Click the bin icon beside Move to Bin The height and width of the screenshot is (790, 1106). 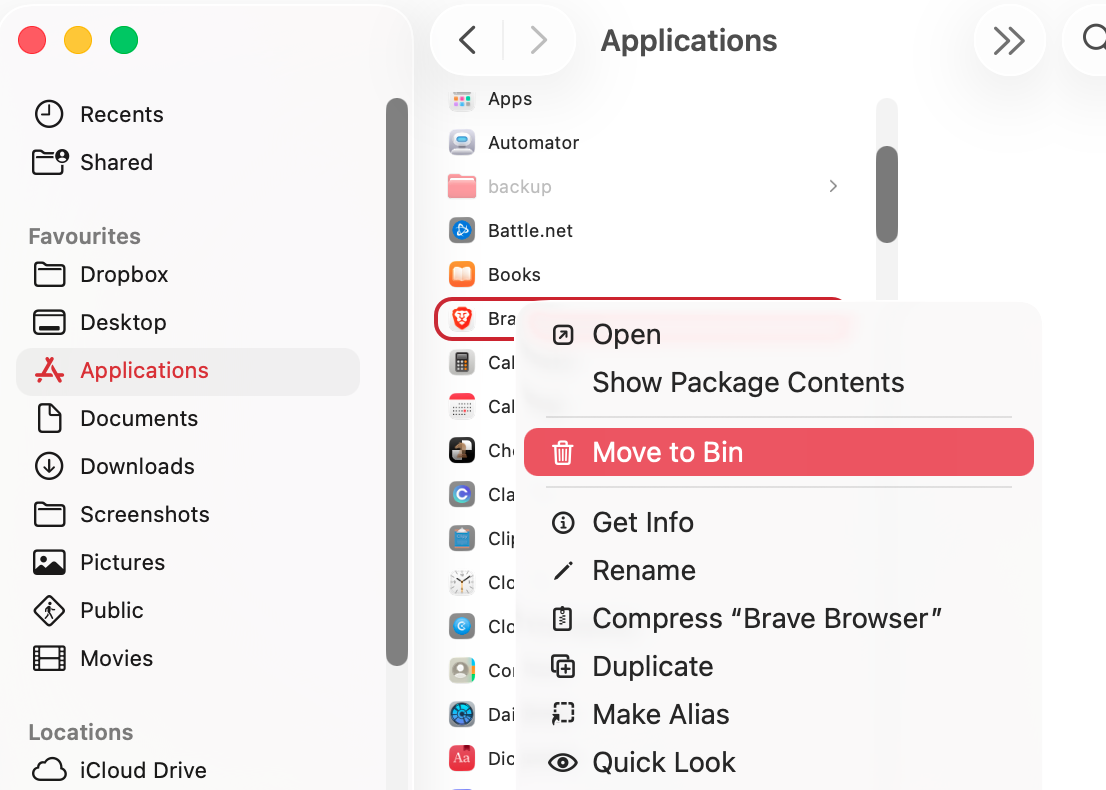pyautogui.click(x=563, y=452)
